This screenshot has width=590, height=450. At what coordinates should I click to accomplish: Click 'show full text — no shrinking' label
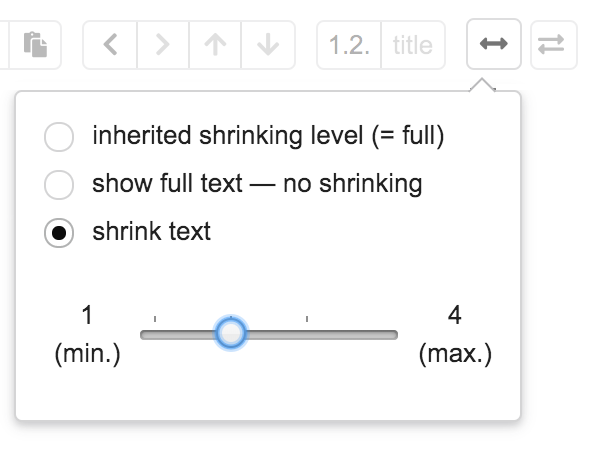(257, 184)
